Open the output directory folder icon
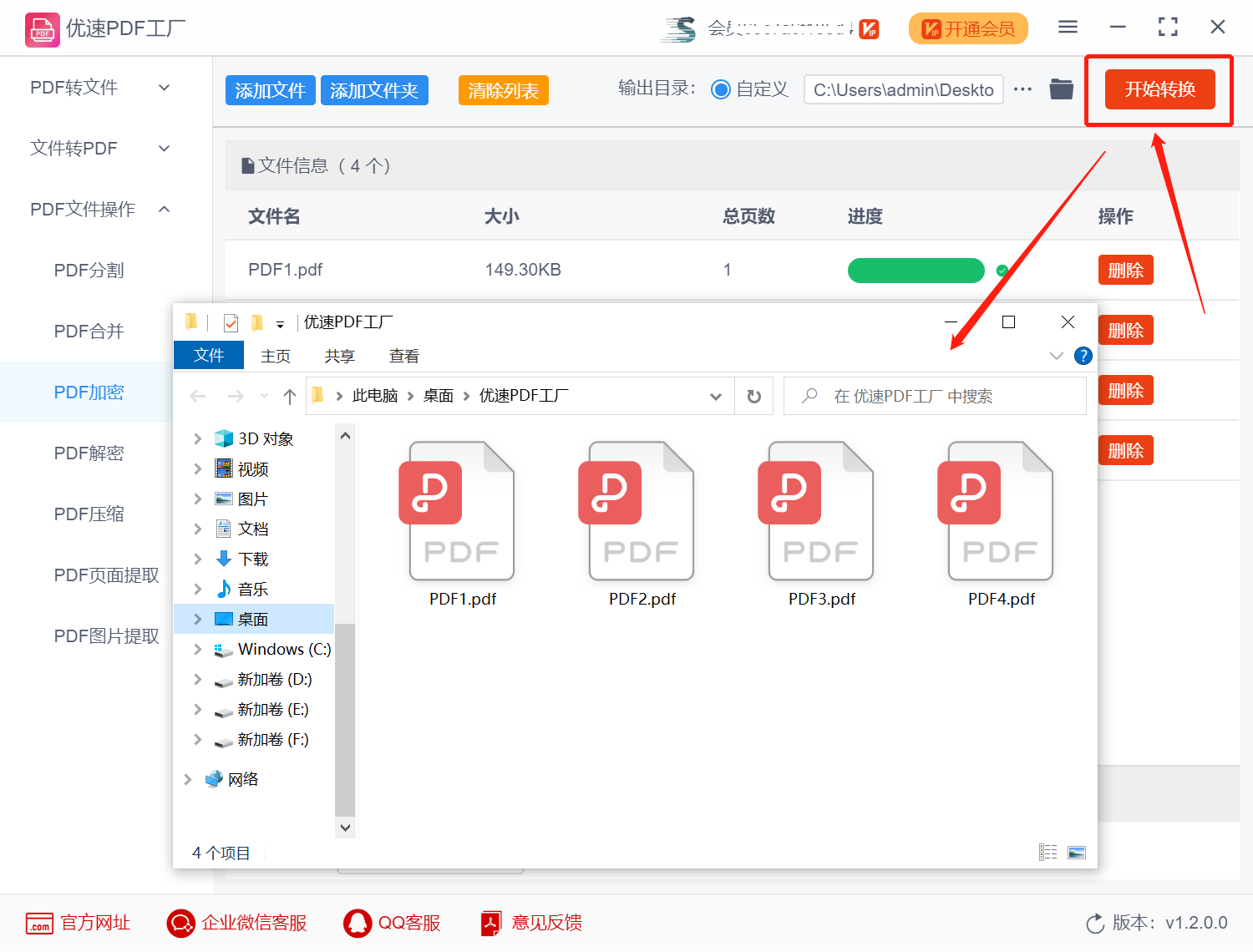Viewport: 1253px width, 952px height. 1061,89
